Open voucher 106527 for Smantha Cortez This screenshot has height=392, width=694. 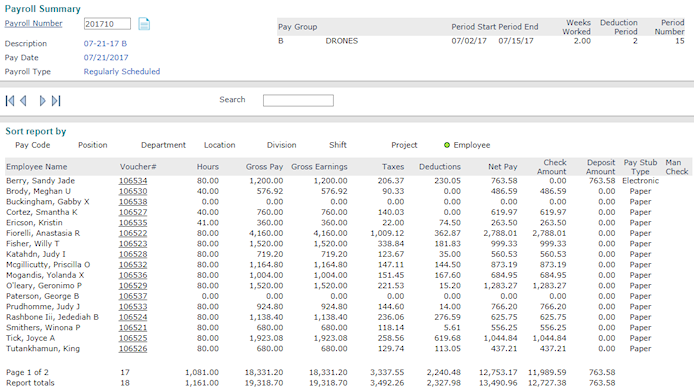[x=133, y=212]
